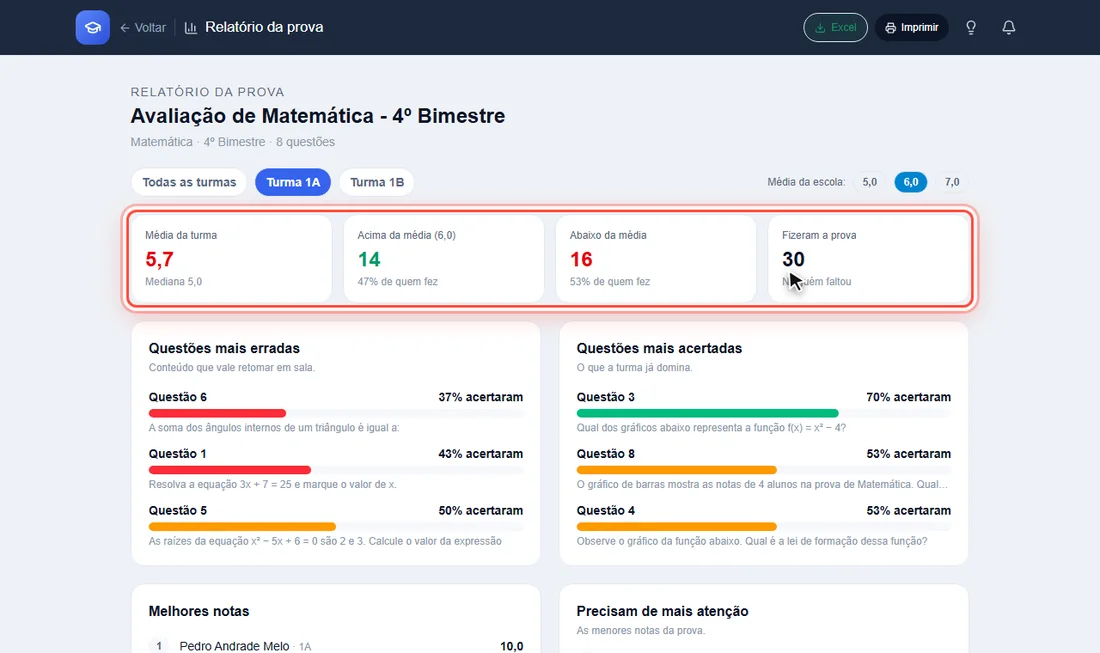
Task: Click the 'O gráfico de barras mostra' text
Action: [x=762, y=485]
